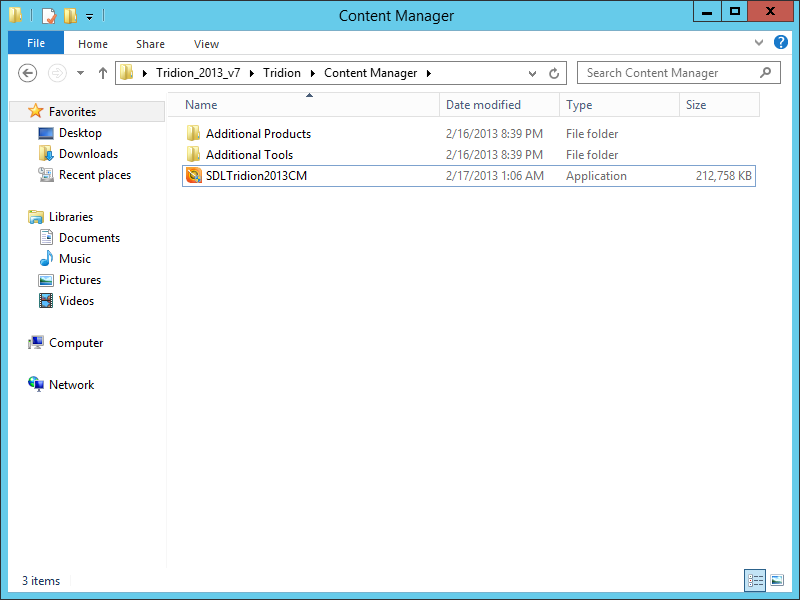Click the SDLTridion2013CM application icon
This screenshot has height=600, width=800.
click(194, 176)
